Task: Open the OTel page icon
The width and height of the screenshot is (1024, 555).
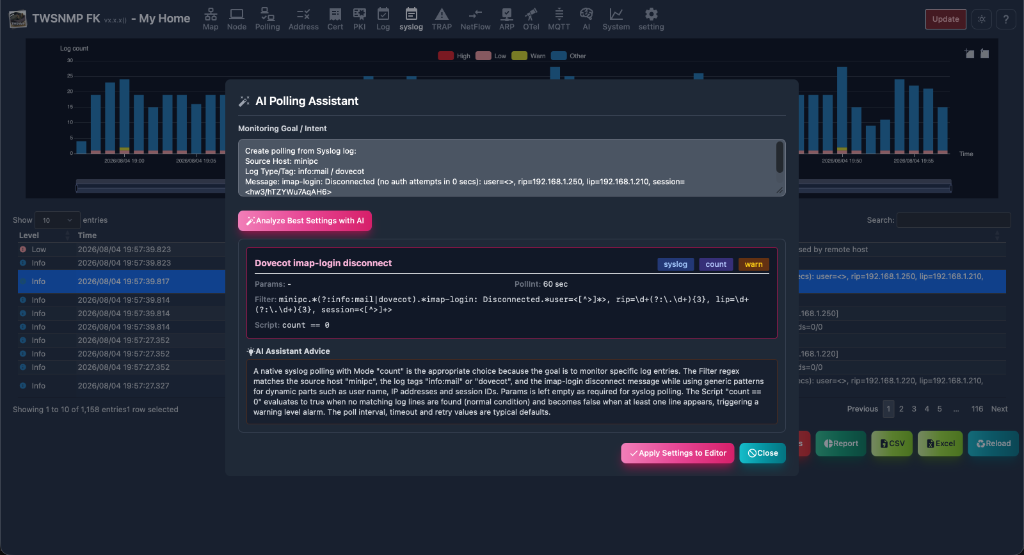Action: point(531,18)
